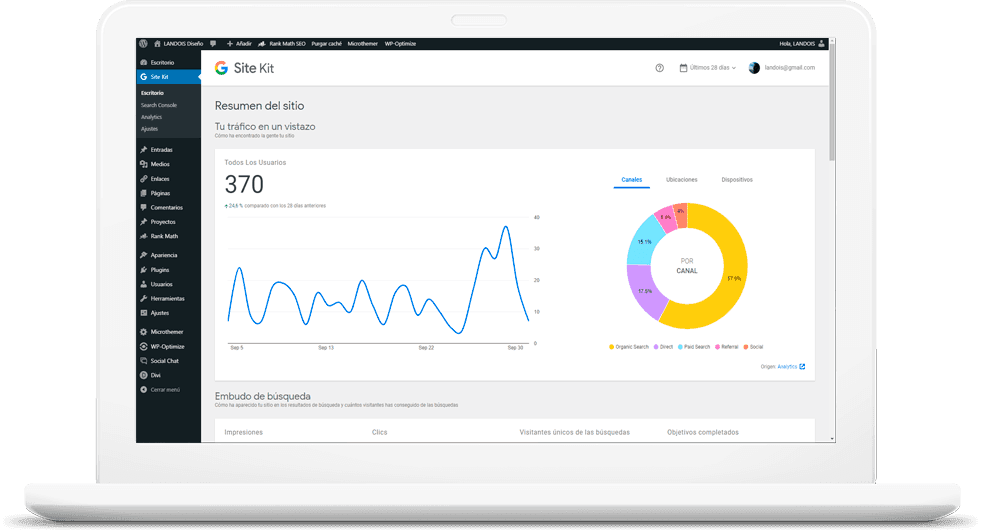Click the purple 17.5% donut segment

pyautogui.click(x=645, y=291)
